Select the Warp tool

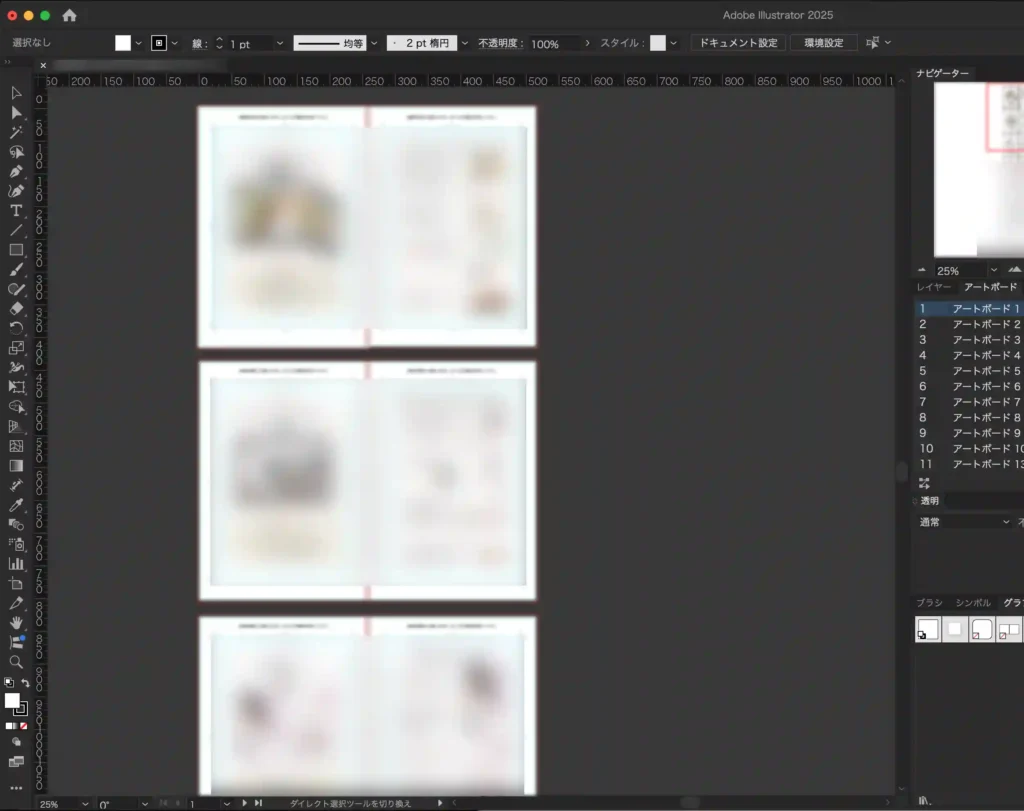pyautogui.click(x=16, y=368)
